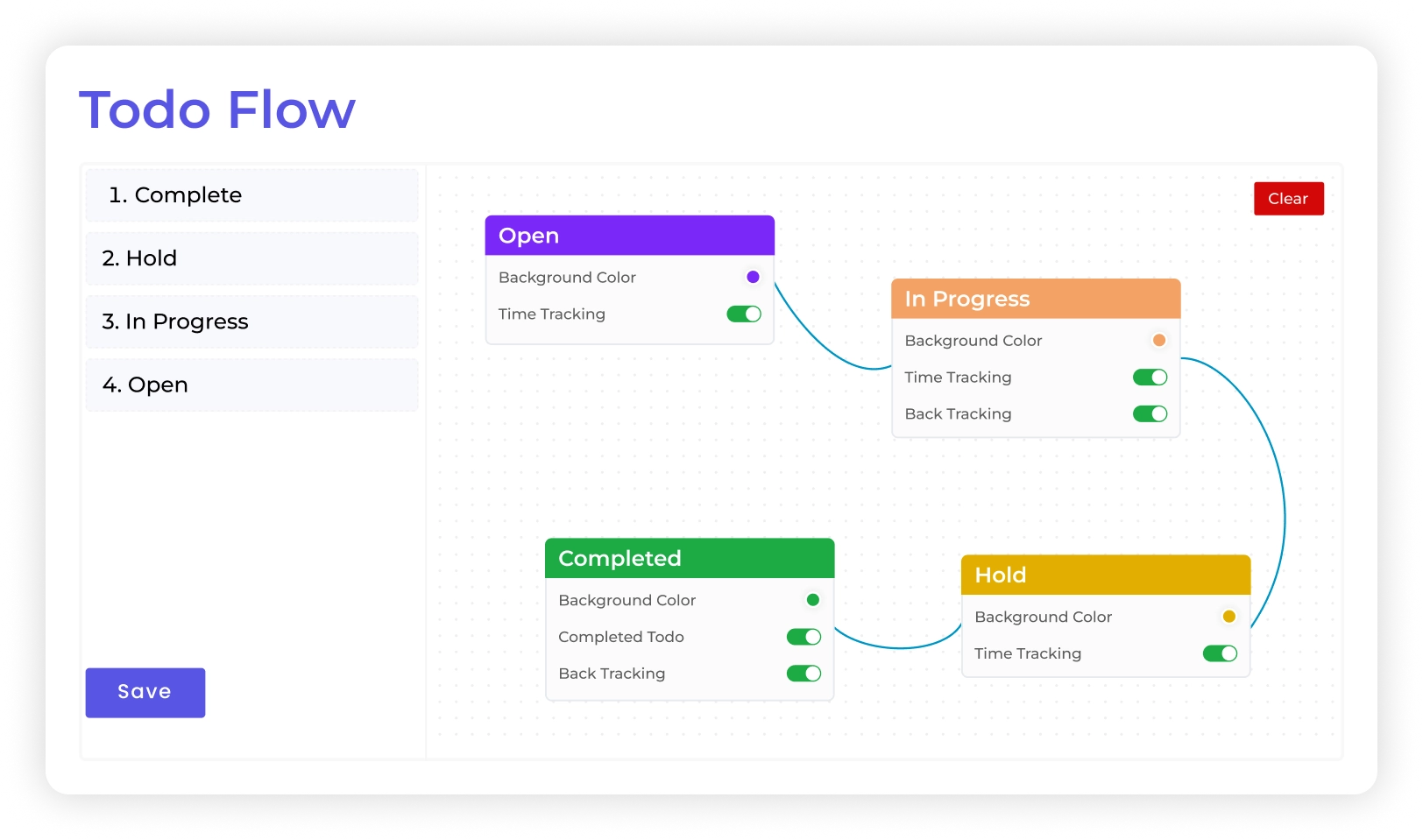The image size is (1423, 840).
Task: Select the '1. Complete' list item
Action: (x=251, y=195)
